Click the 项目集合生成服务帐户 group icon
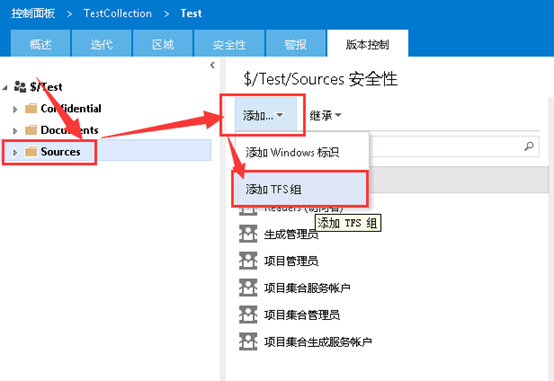The width and height of the screenshot is (554, 381). [x=248, y=341]
